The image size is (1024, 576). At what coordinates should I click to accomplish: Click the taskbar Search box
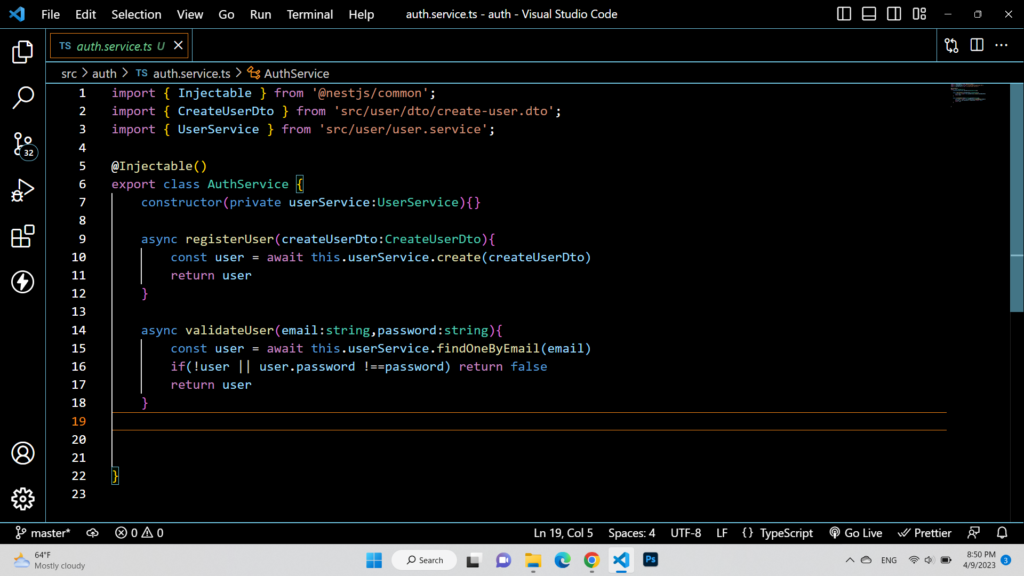[424, 560]
